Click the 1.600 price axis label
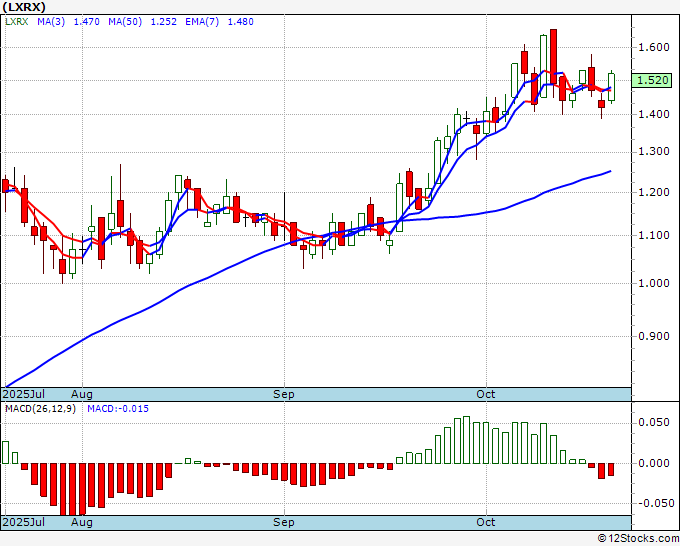Image resolution: width=680 pixels, height=546 pixels. (654, 47)
